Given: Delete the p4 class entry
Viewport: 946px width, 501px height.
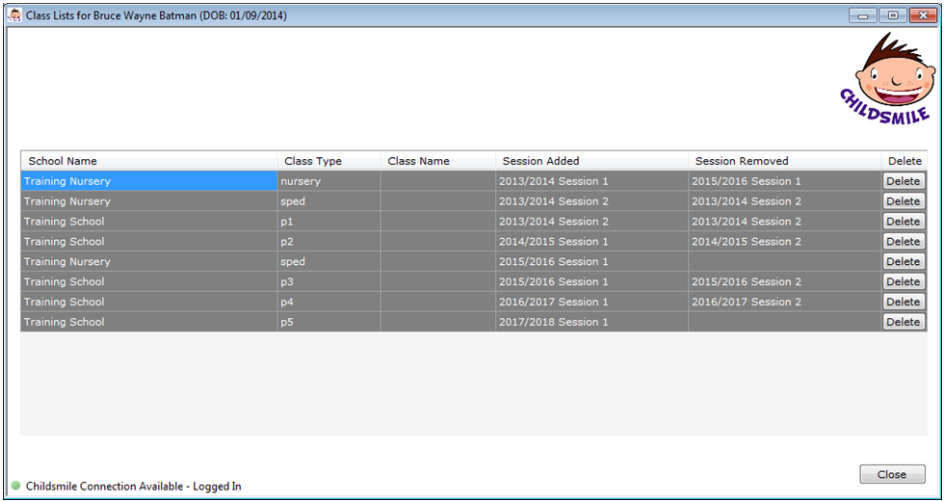Looking at the screenshot, I should click(903, 302).
